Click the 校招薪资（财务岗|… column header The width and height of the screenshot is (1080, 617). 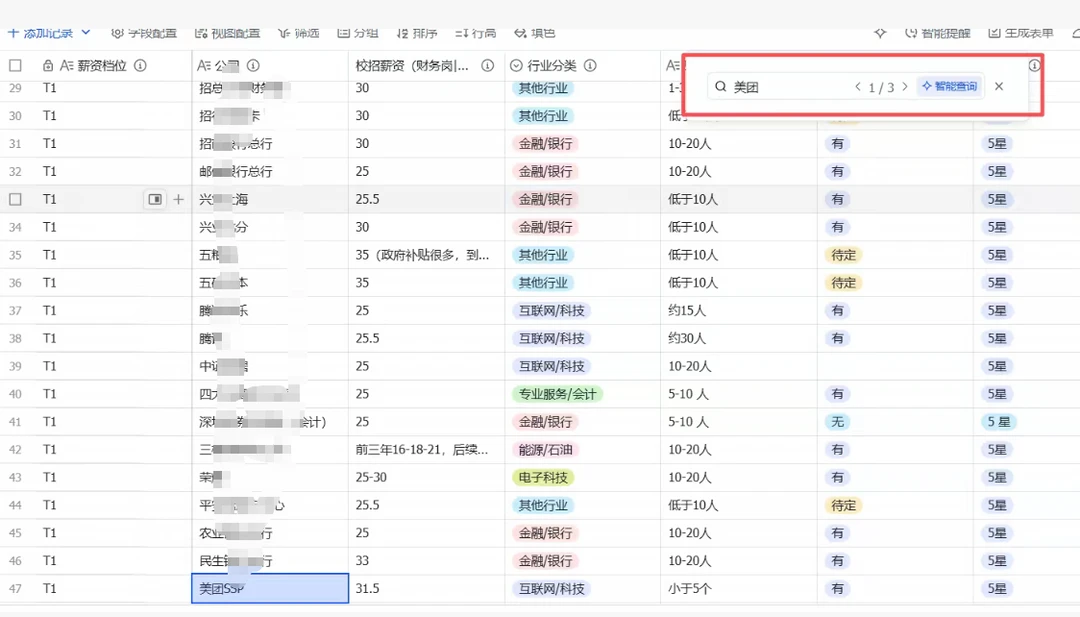click(x=426, y=65)
